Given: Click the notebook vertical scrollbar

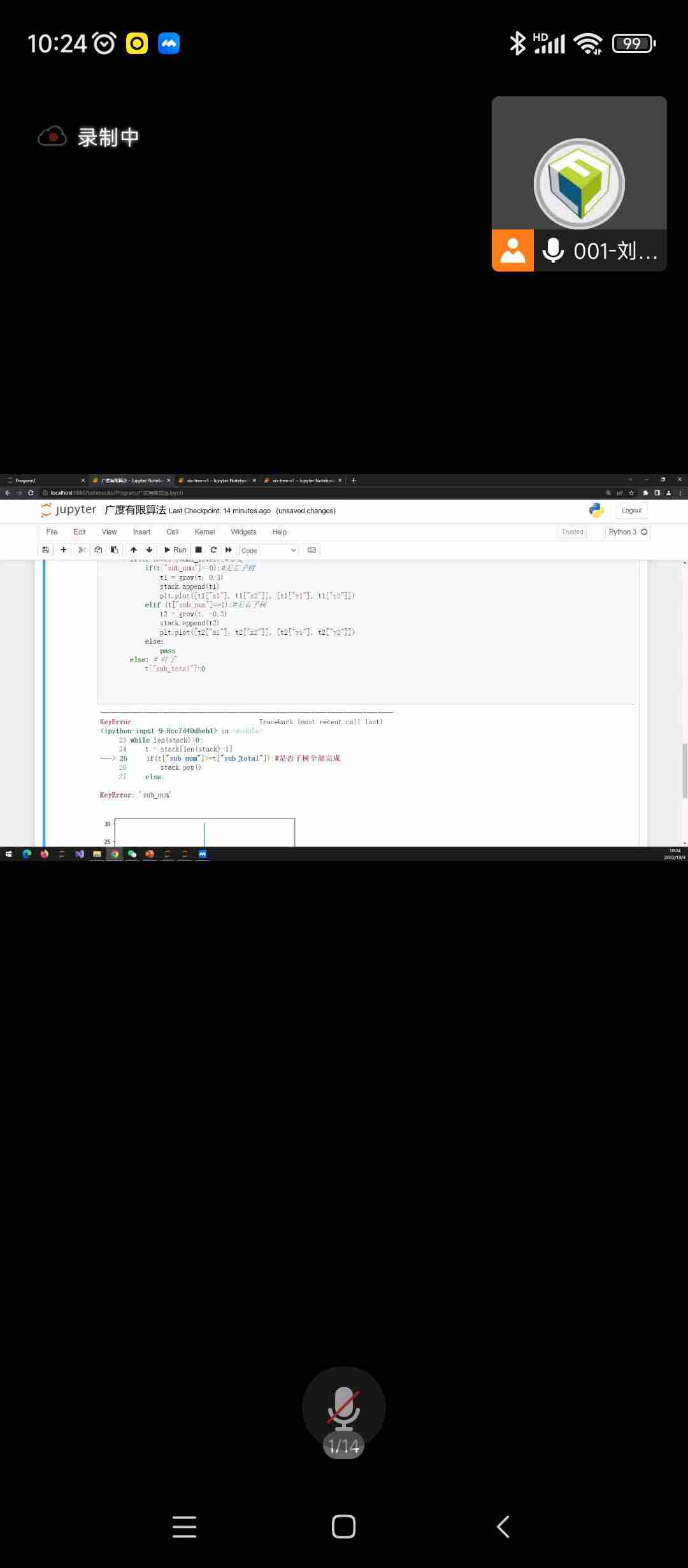Looking at the screenshot, I should point(684,770).
